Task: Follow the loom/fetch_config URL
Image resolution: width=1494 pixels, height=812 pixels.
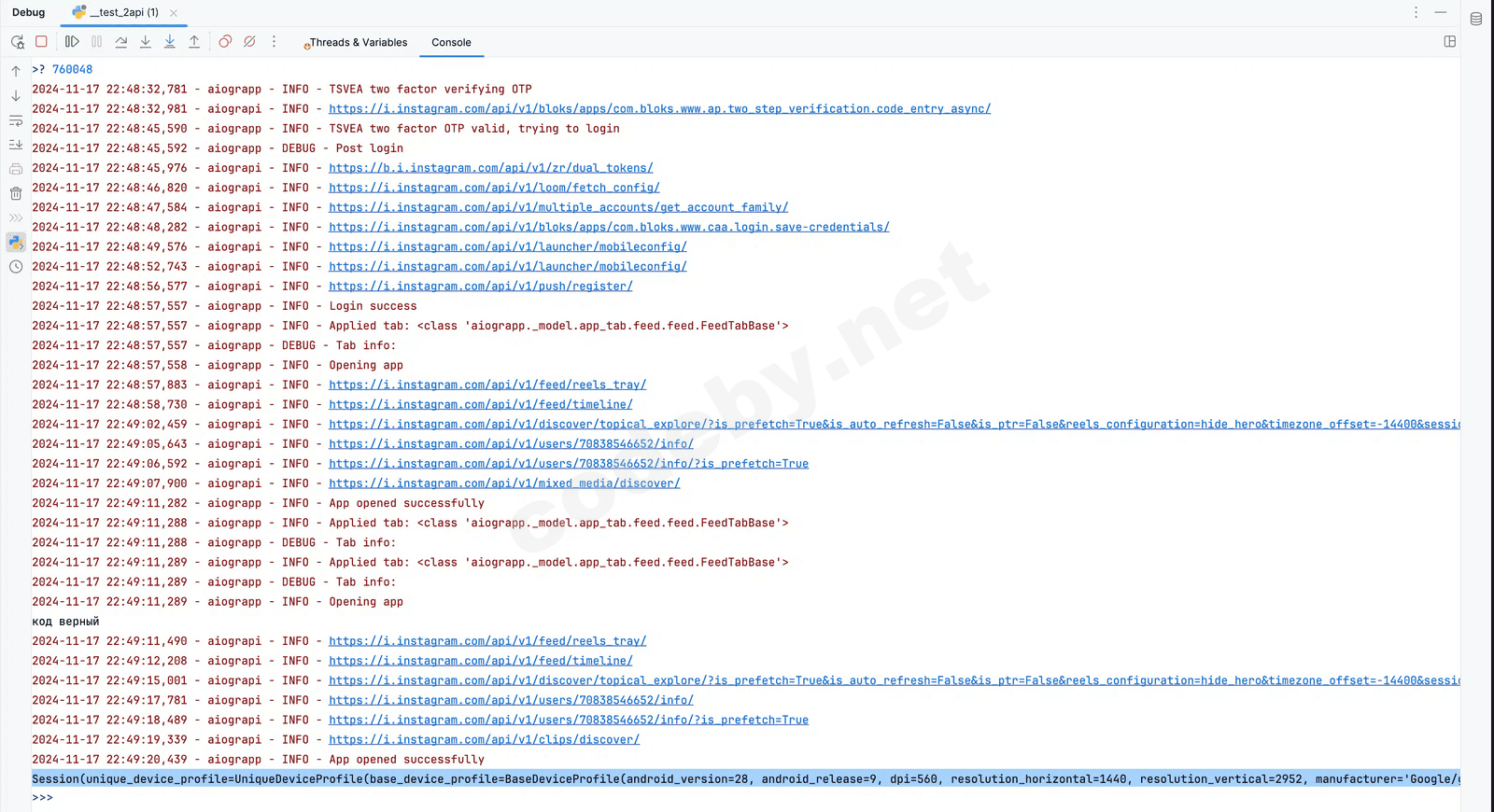Action: 494,188
